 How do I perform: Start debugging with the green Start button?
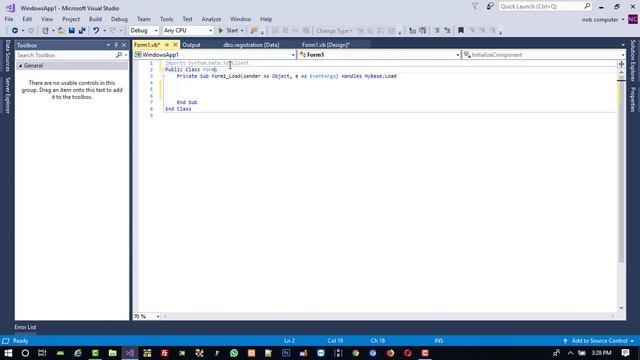pyautogui.click(x=228, y=31)
